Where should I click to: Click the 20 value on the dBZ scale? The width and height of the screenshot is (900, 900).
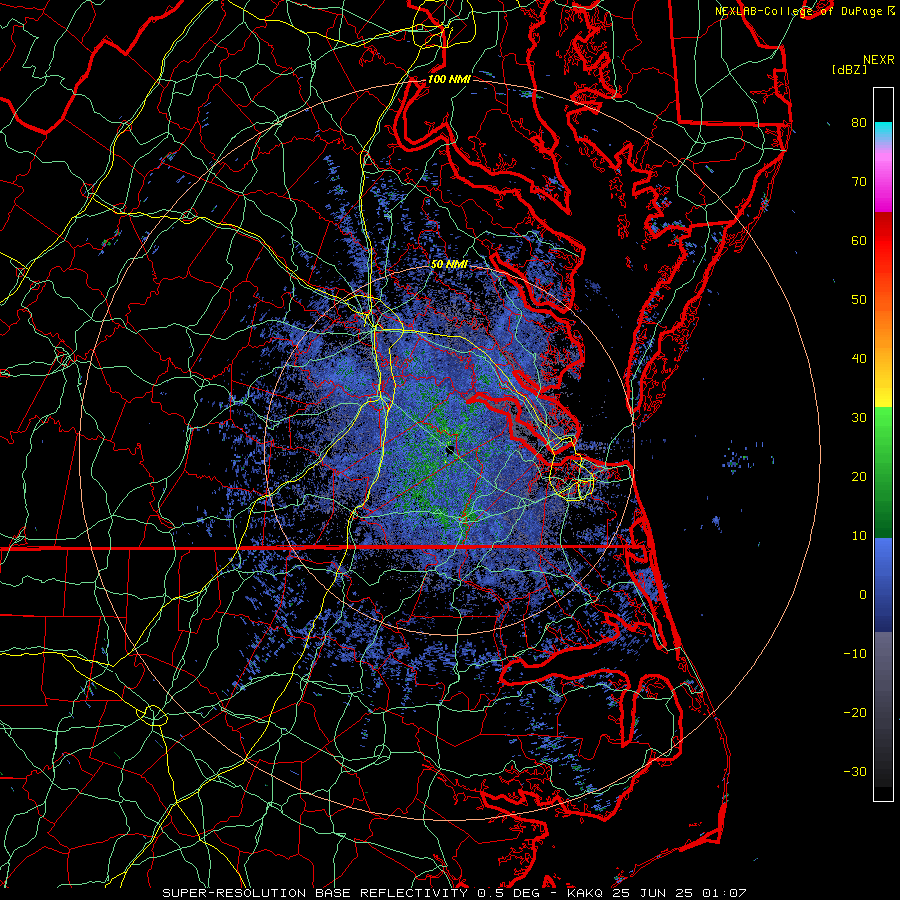pyautogui.click(x=859, y=477)
